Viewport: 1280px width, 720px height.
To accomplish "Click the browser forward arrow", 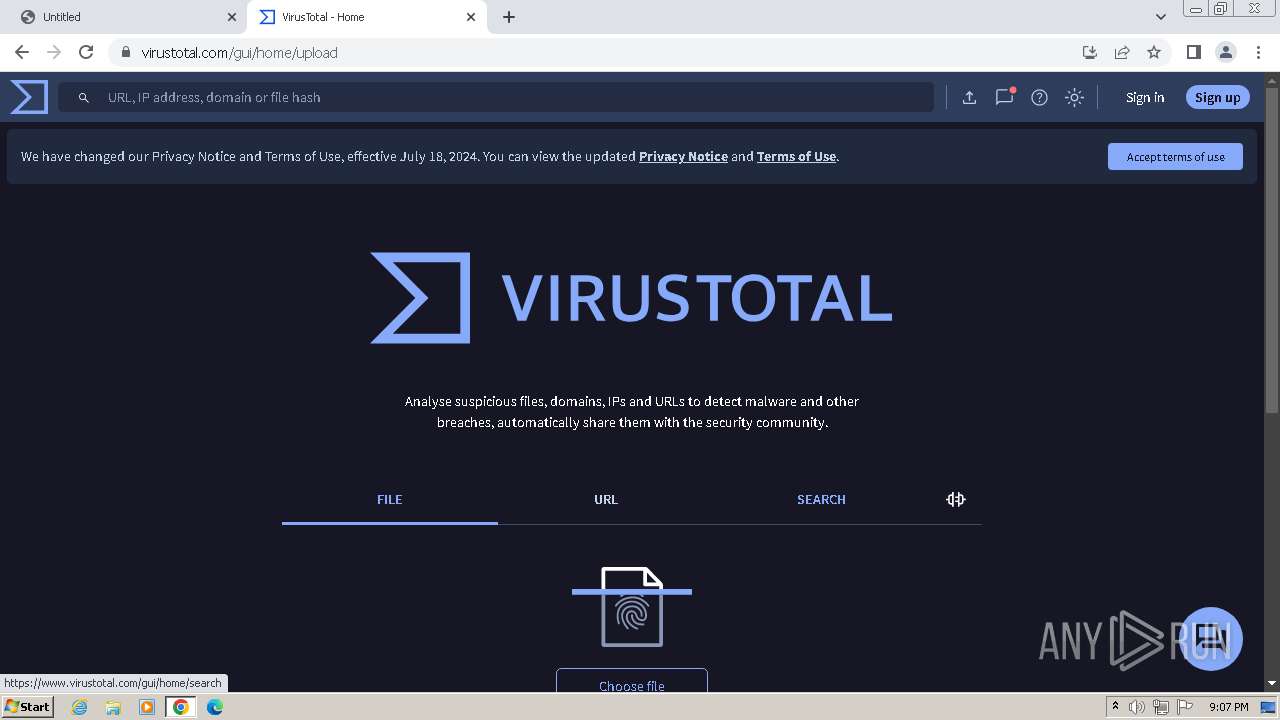I will [54, 52].
